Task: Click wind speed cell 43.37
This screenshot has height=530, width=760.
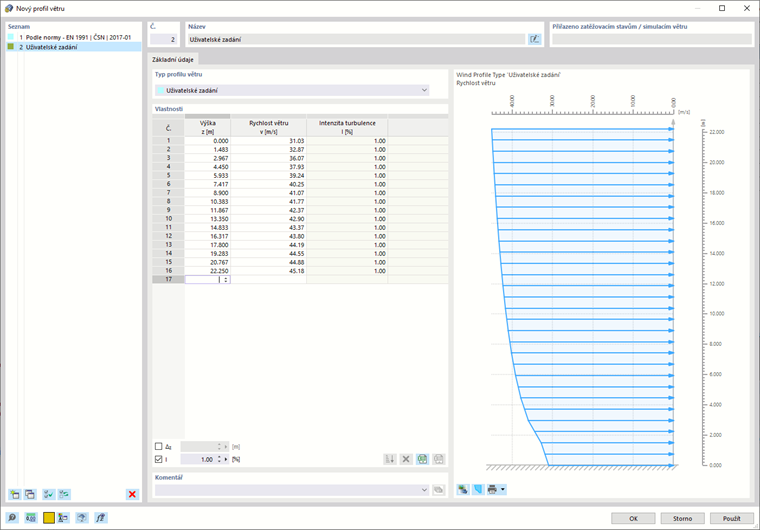Action: [x=269, y=227]
